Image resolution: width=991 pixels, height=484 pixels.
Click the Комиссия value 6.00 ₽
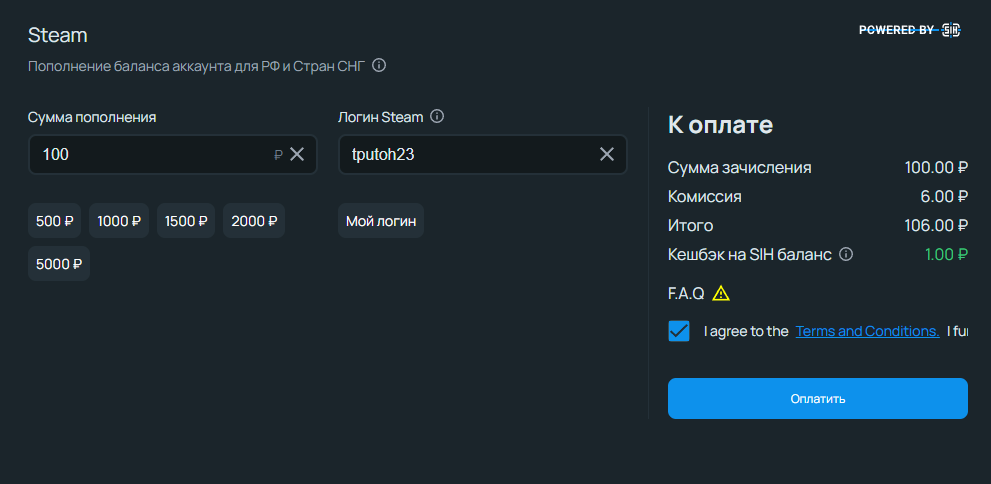(944, 197)
